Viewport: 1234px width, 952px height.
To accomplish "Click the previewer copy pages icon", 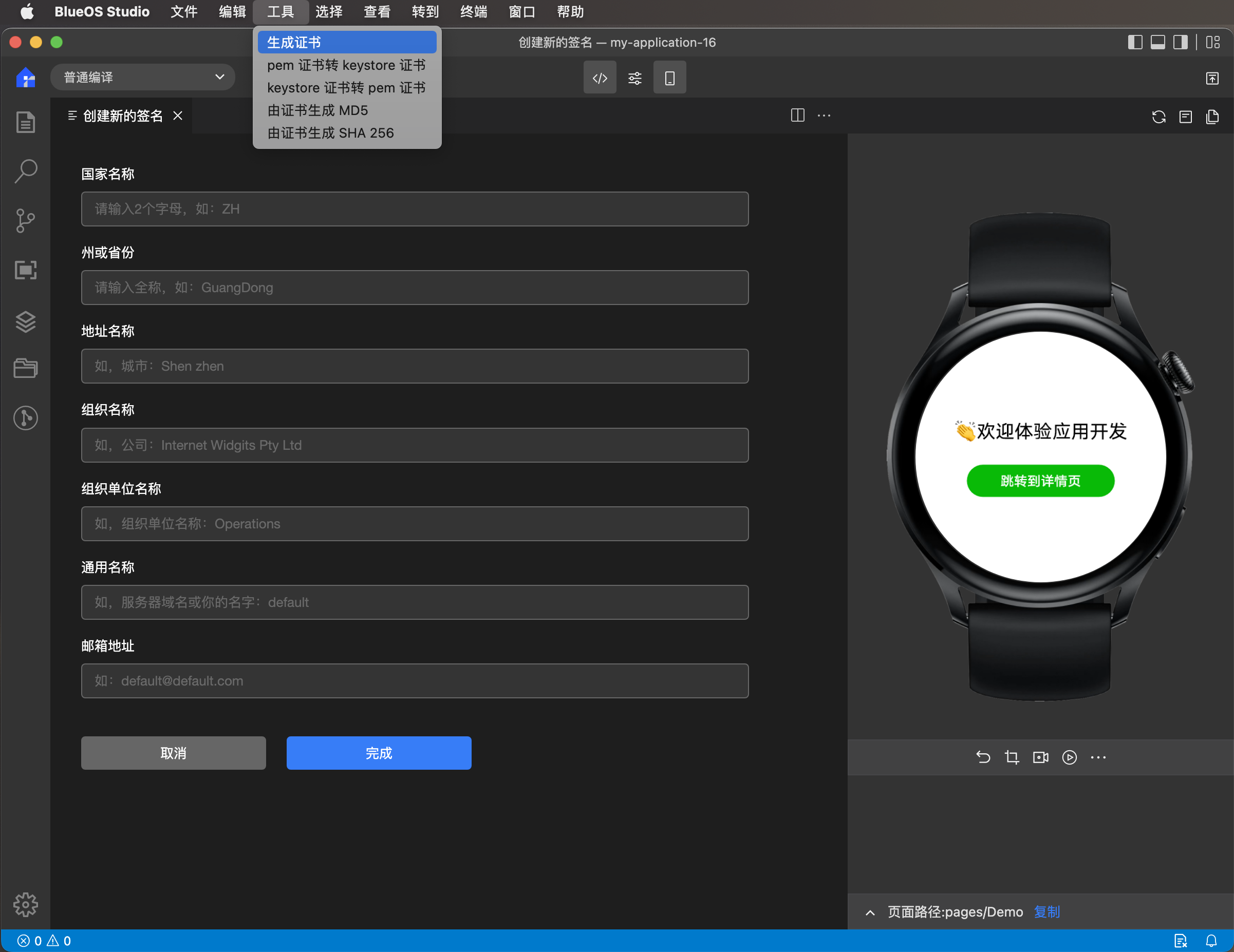I will (x=1212, y=117).
